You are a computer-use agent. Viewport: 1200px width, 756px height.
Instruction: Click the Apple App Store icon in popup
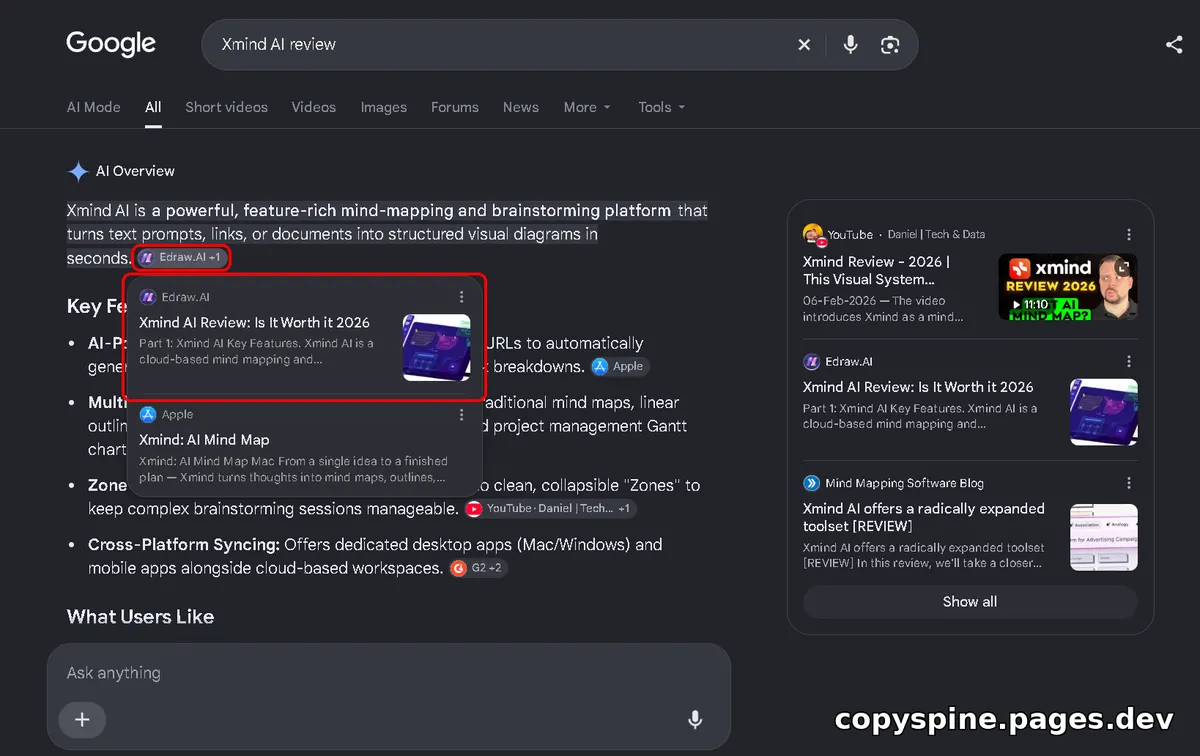click(x=147, y=414)
